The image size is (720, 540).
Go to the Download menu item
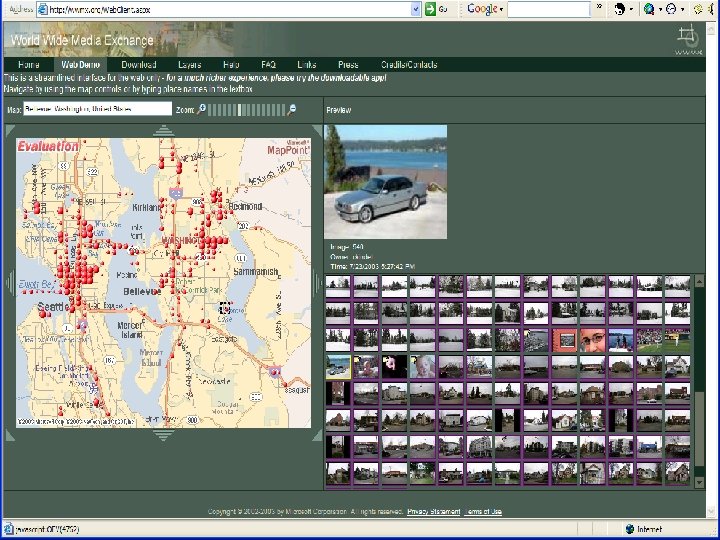pos(138,65)
